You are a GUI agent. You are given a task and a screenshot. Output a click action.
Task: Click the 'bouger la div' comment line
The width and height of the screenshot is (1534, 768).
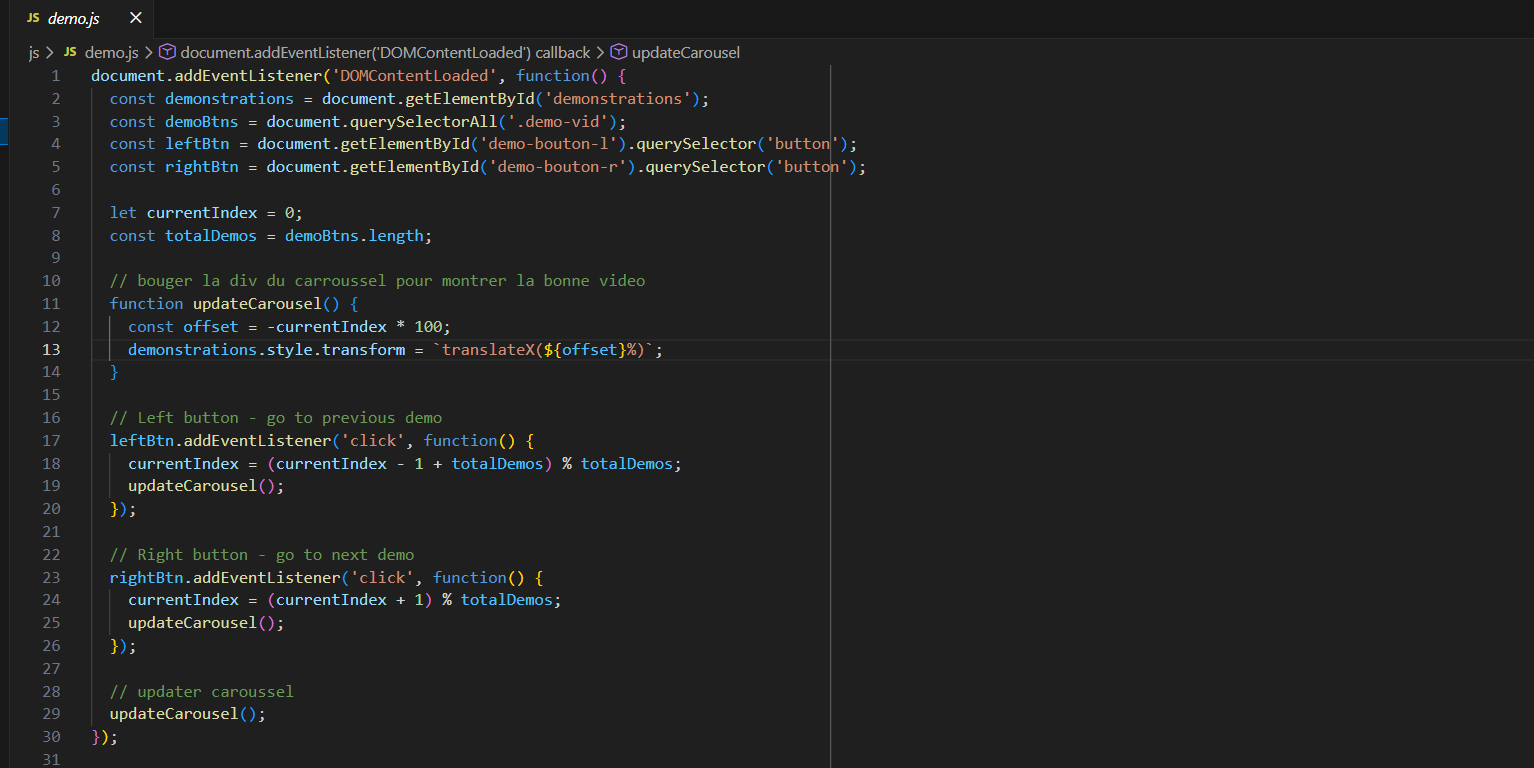click(377, 281)
